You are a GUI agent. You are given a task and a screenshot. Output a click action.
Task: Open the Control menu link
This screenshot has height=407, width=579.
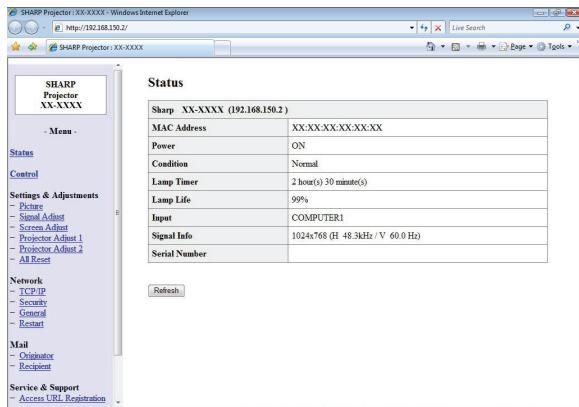tap(24, 174)
